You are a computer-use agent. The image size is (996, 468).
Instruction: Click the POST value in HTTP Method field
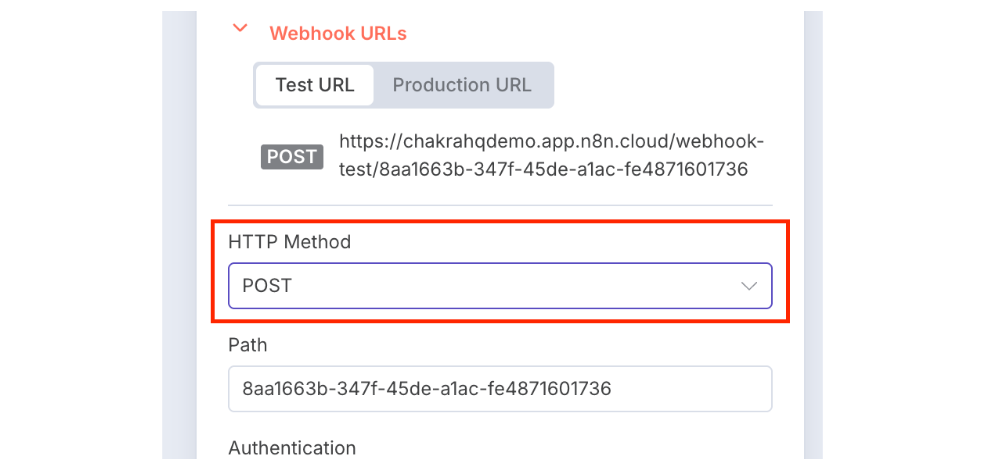267,286
